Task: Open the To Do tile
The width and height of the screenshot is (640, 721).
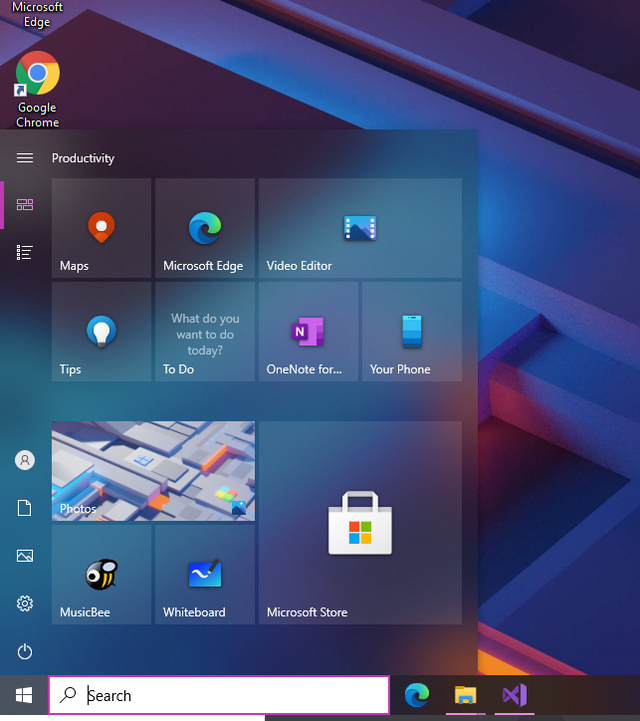Action: [204, 331]
